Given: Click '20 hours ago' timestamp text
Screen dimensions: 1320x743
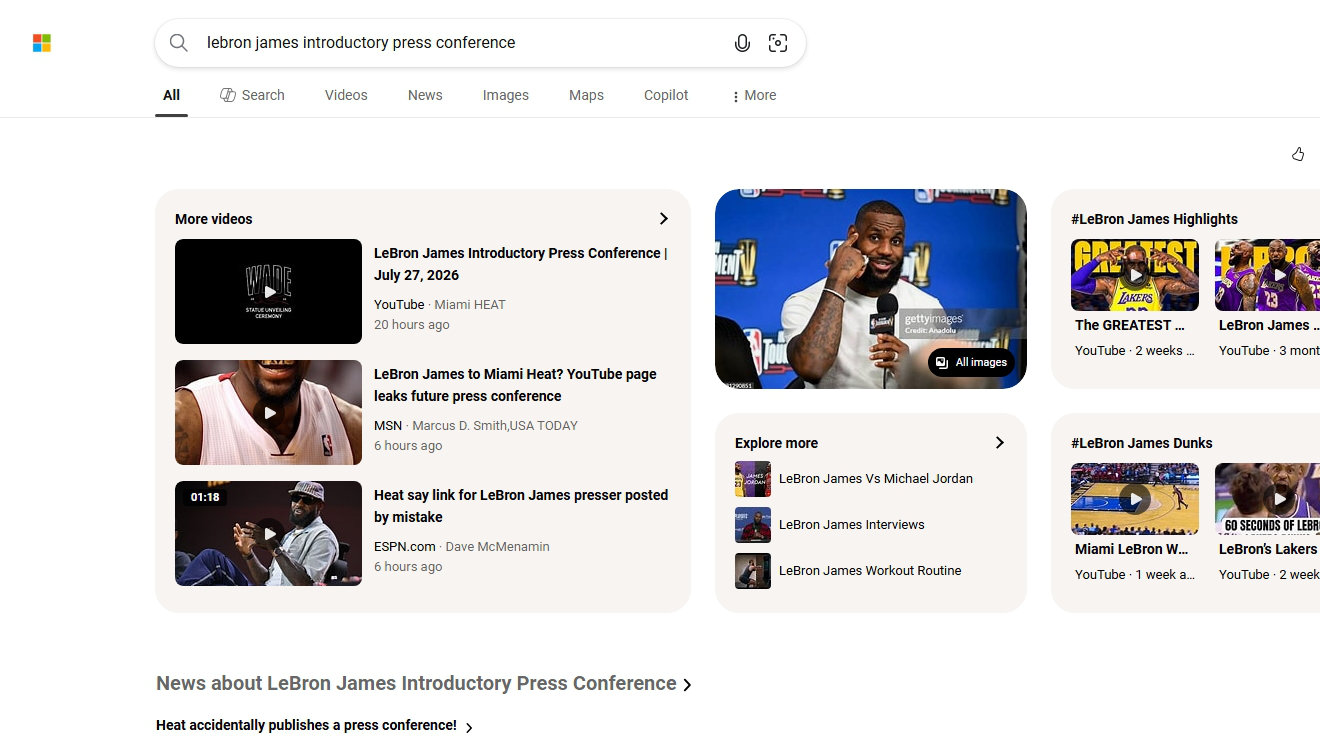Looking at the screenshot, I should pyautogui.click(x=412, y=325).
